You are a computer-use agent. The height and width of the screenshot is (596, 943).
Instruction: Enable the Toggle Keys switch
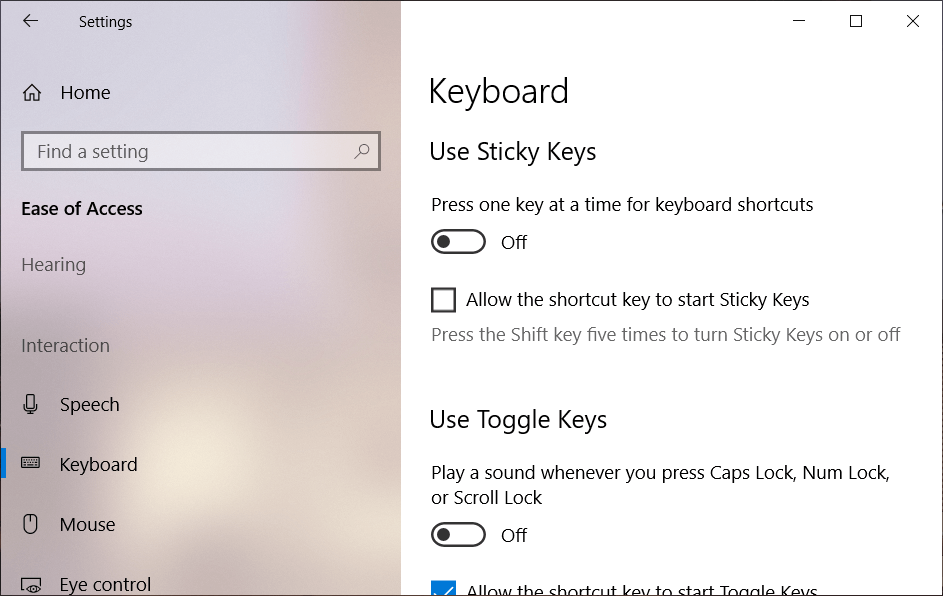458,535
